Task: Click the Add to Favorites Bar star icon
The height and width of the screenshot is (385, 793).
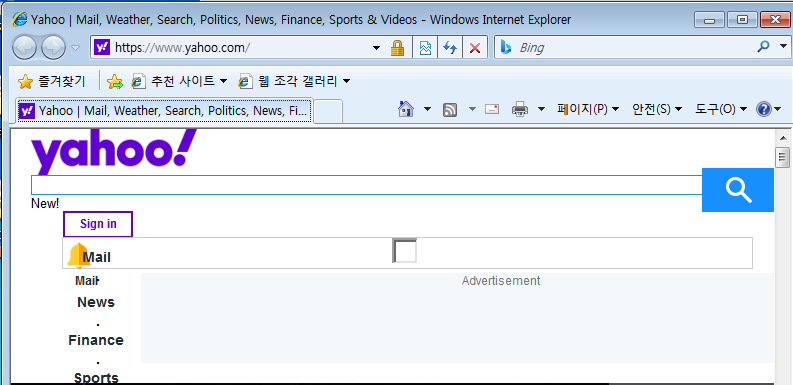Action: coord(115,81)
